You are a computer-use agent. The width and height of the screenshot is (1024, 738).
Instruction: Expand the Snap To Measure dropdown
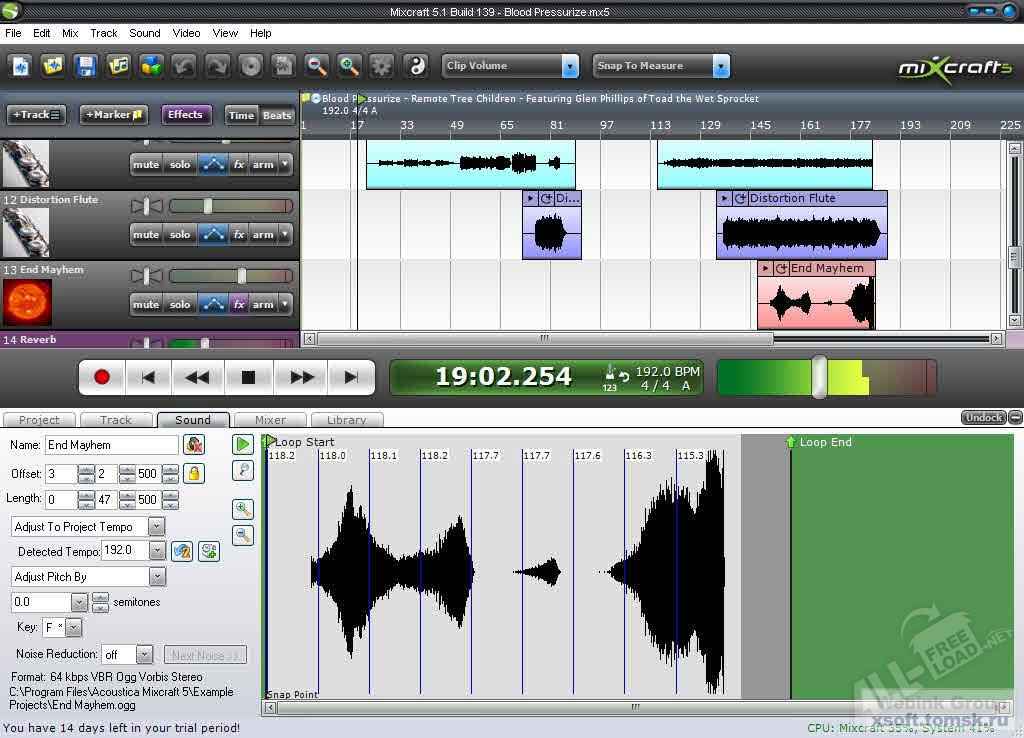tap(720, 66)
